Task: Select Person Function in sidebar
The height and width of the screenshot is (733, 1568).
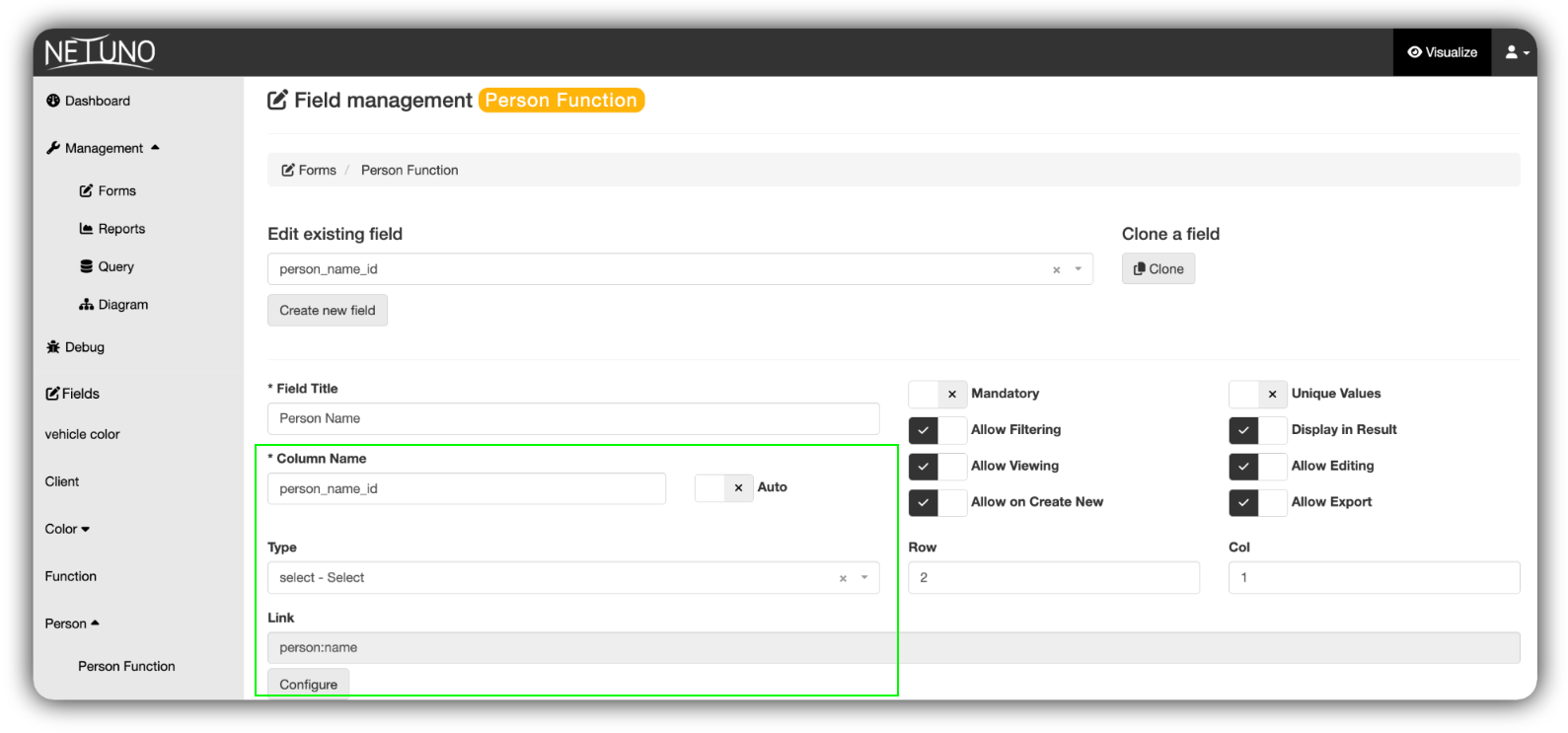Action: point(126,666)
